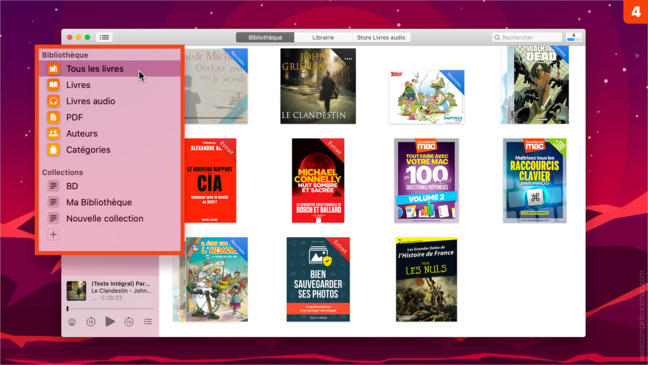
Task: Open Le Nouveau Rapport de la CIA book
Action: pyautogui.click(x=210, y=181)
